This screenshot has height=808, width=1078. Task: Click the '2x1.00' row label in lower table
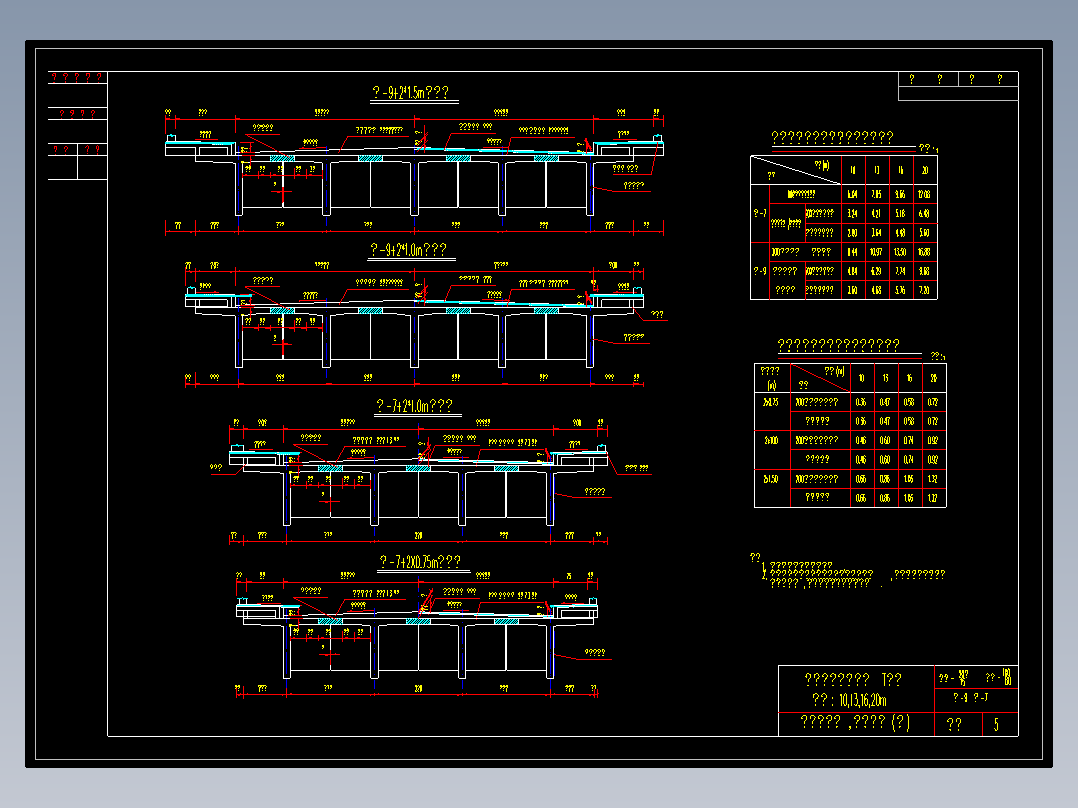[x=771, y=440]
